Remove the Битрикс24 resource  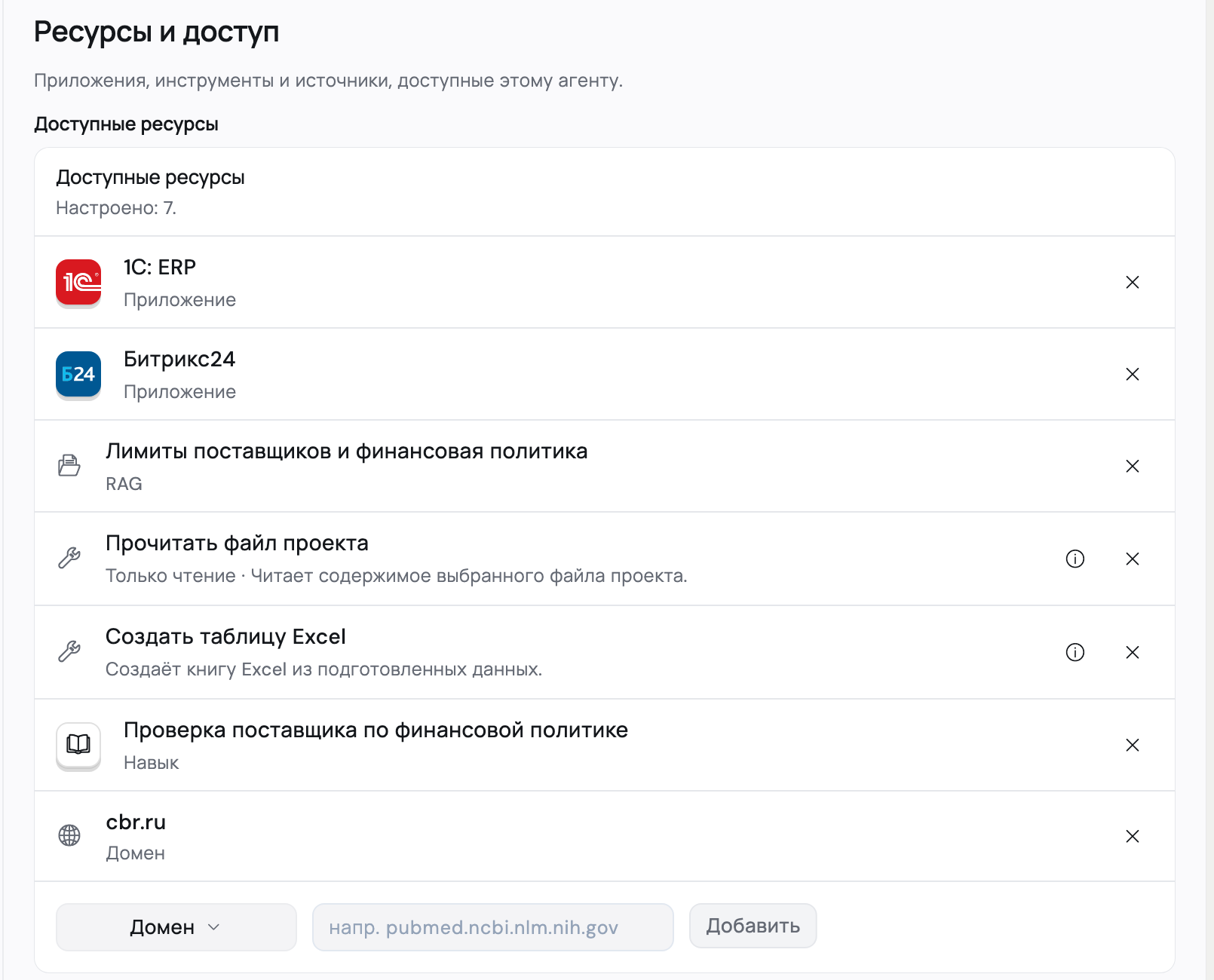(1133, 375)
